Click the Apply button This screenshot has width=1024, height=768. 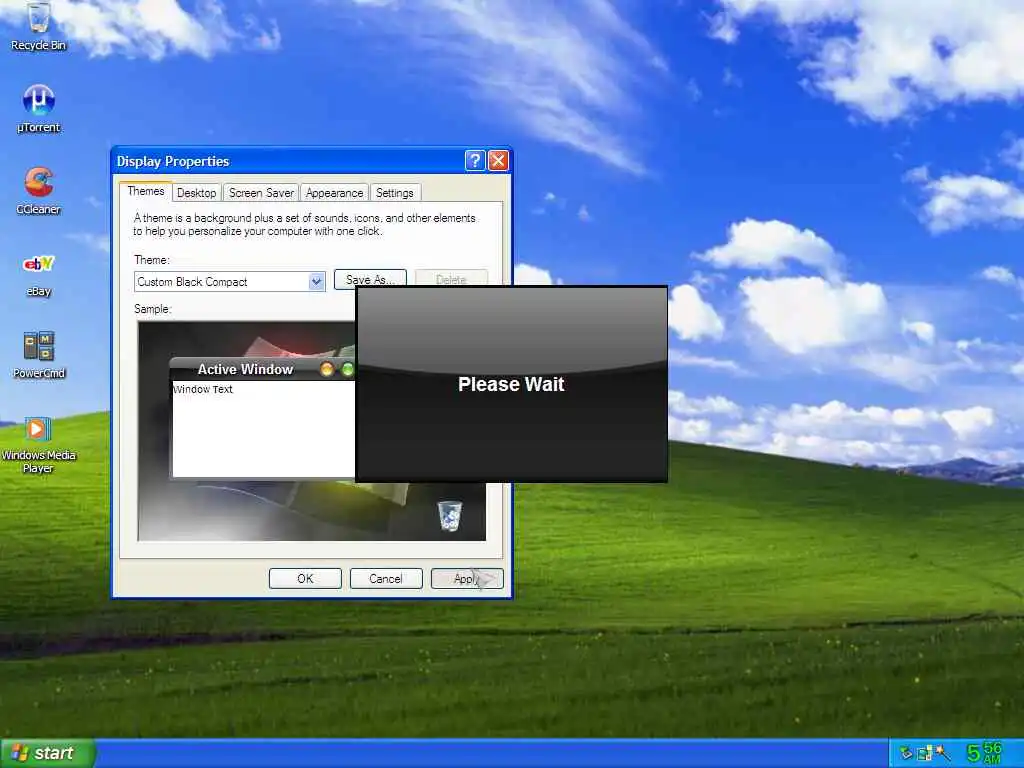point(467,579)
